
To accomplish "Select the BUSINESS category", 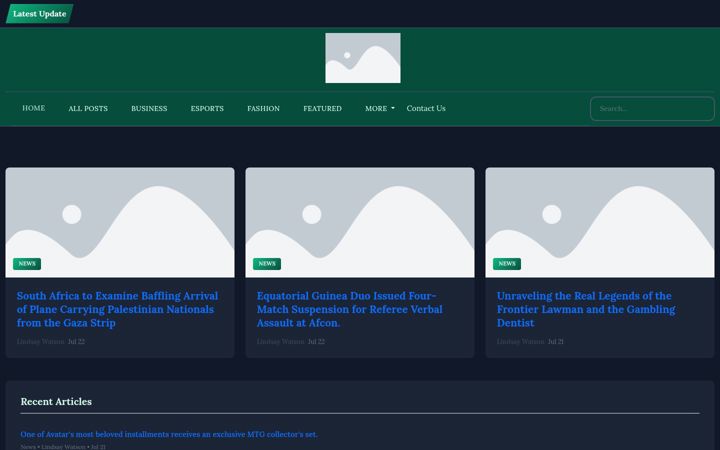I will coord(149,108).
